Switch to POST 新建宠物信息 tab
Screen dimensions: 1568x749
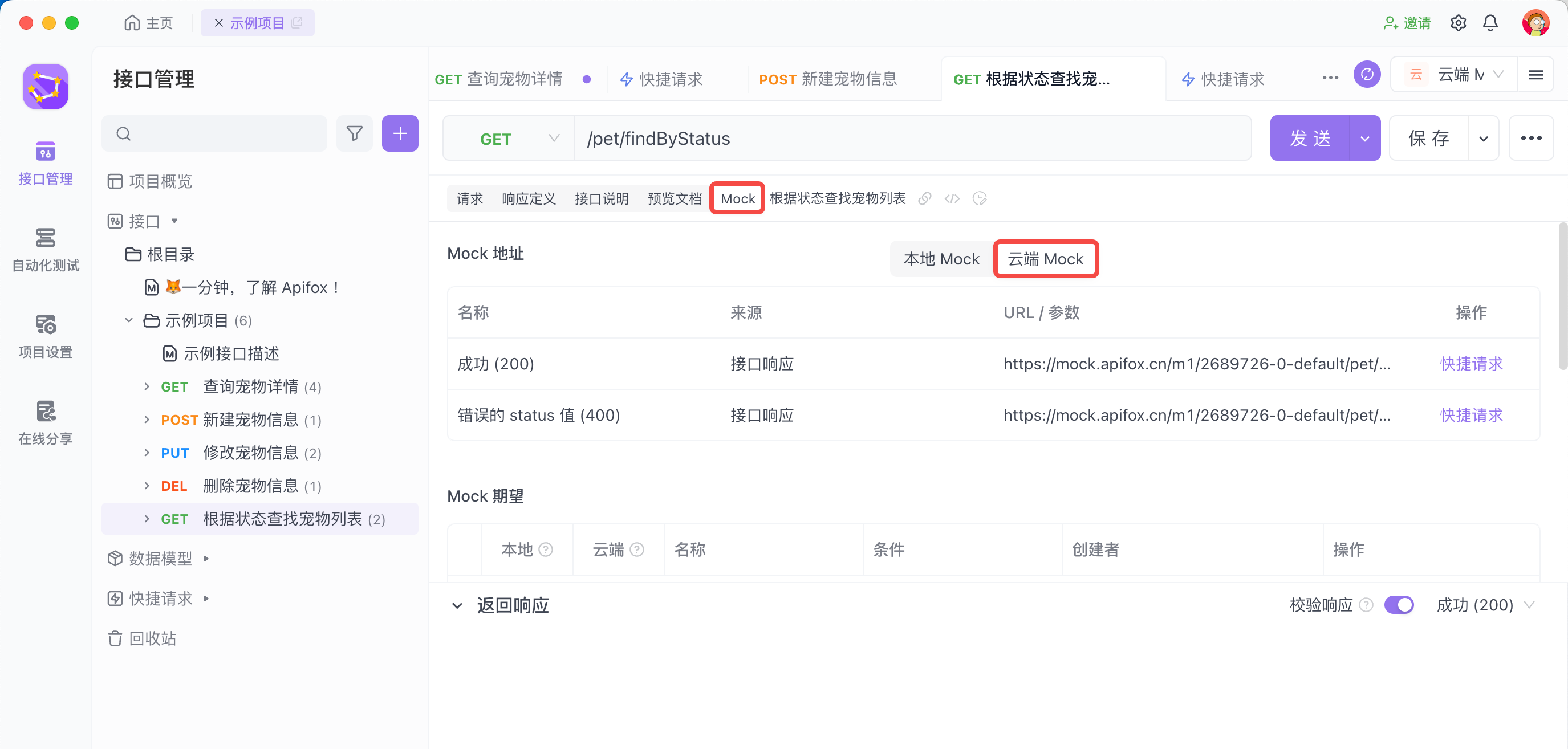point(827,79)
